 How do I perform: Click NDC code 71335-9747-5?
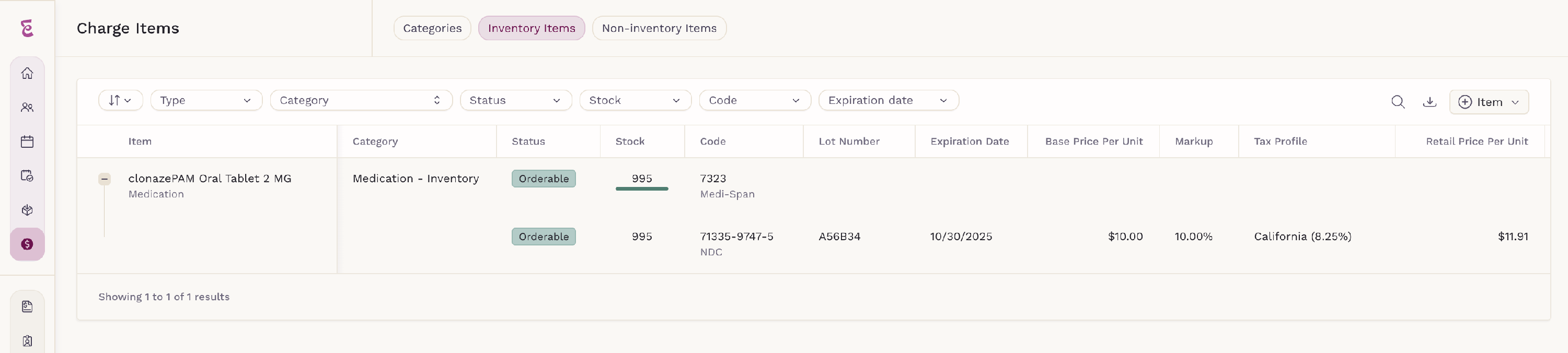(736, 237)
